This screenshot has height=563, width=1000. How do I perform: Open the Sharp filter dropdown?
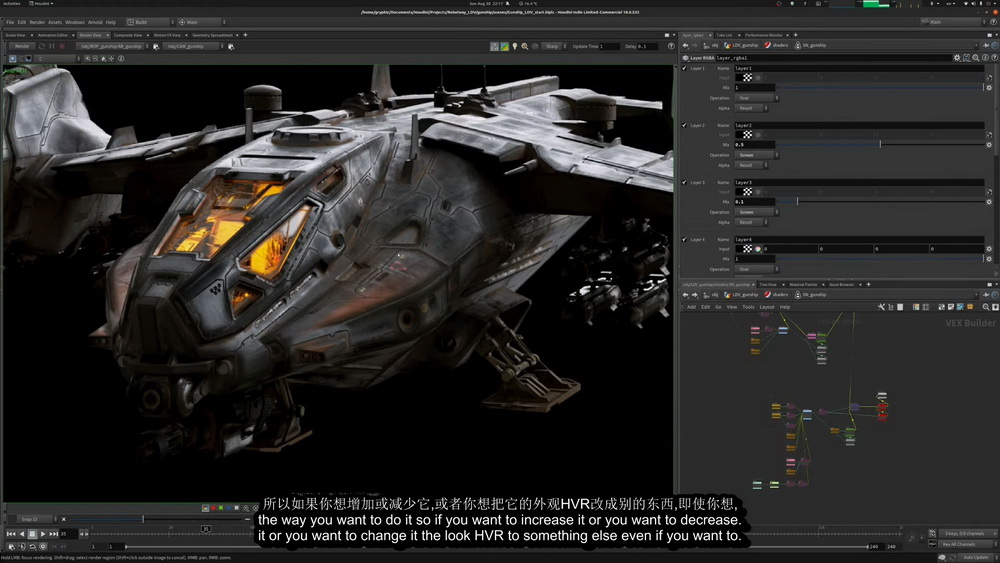(554, 47)
